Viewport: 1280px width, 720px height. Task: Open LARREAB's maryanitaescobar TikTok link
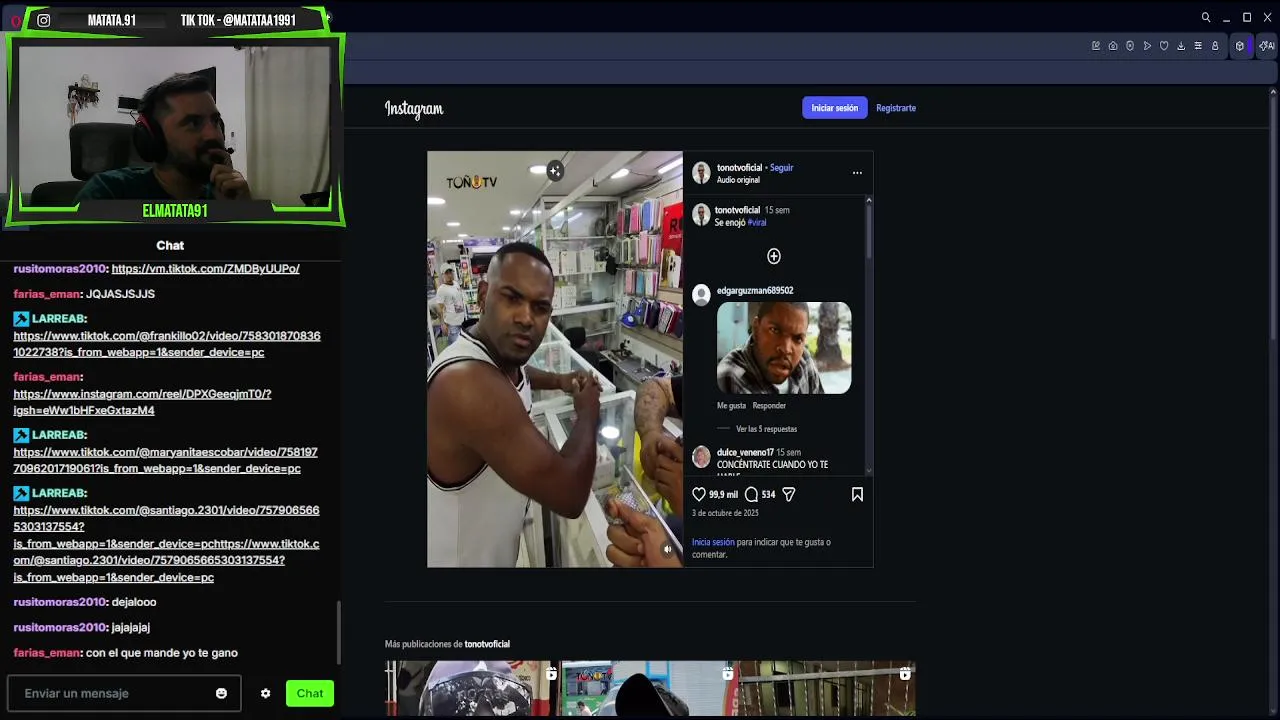pyautogui.click(x=165, y=460)
